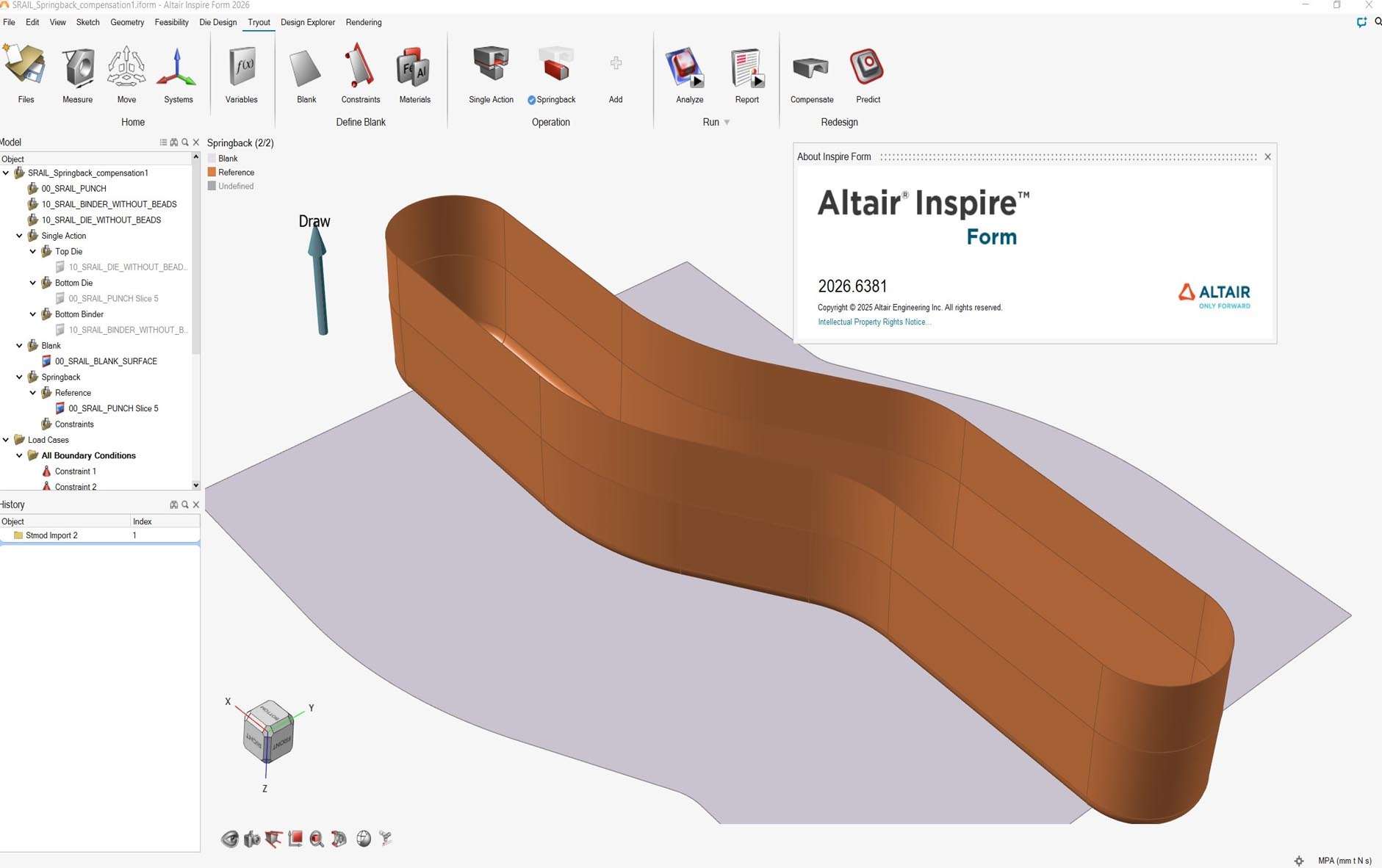Open the Run group dropdown arrow
The height and width of the screenshot is (868, 1382).
727,123
